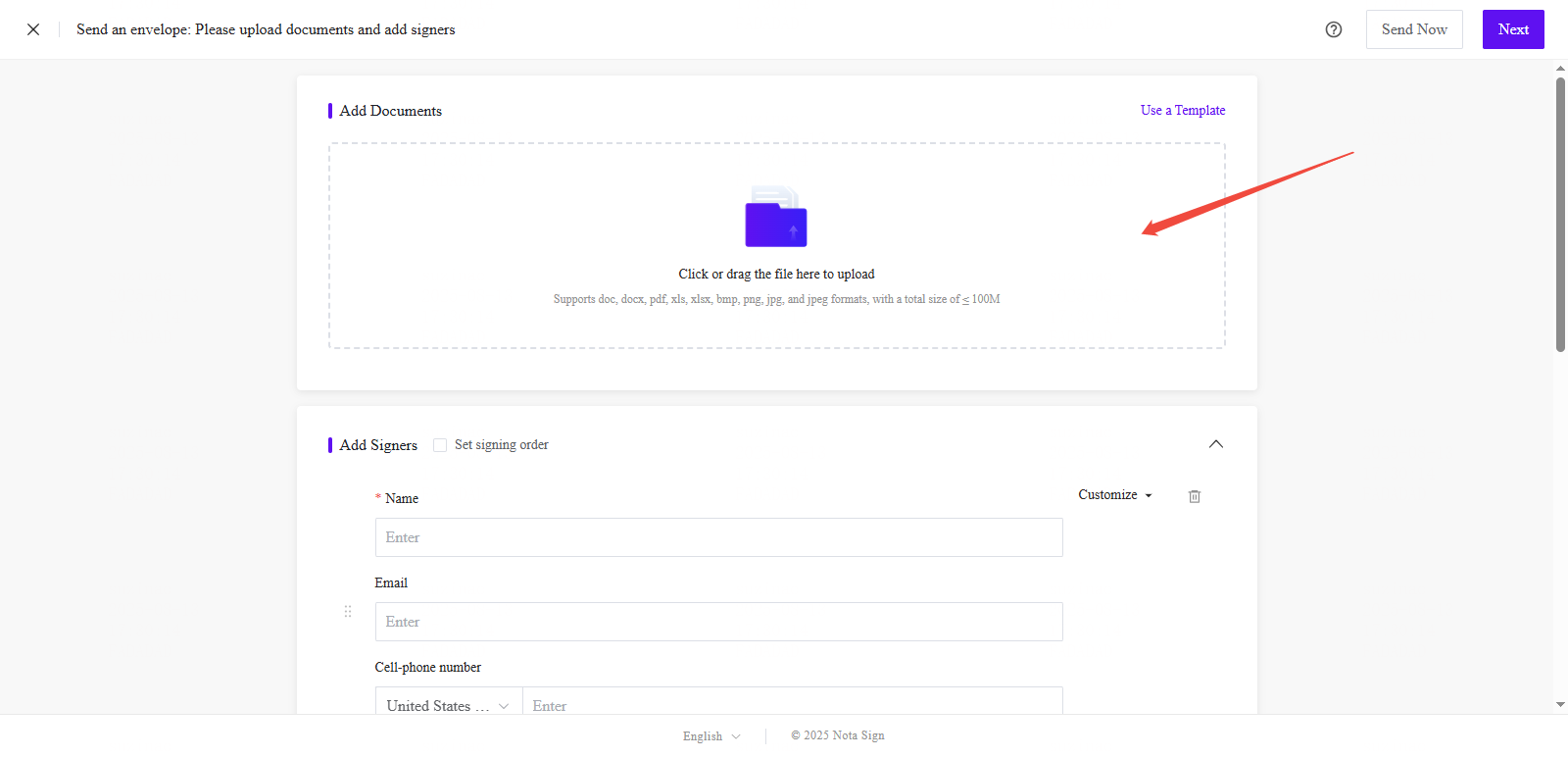Open United States country code dropdown
This screenshot has height=758, width=1568.
coord(448,705)
